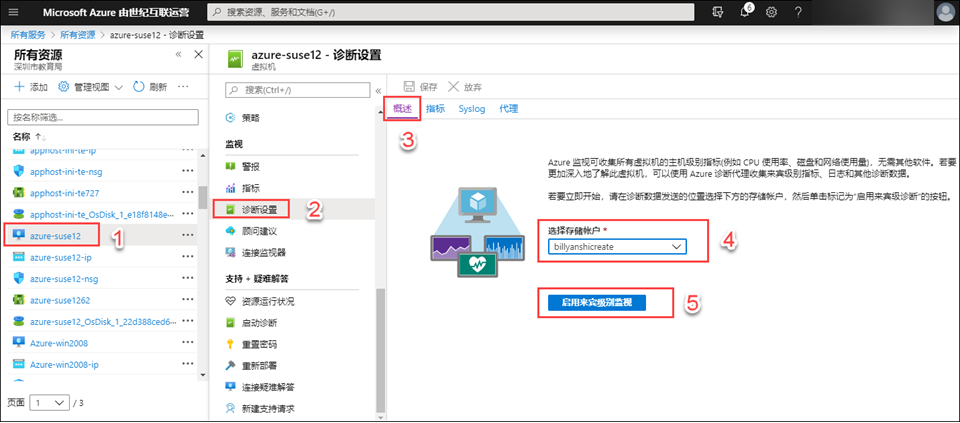Open ellipsis menu for azure-suse12 row
The height and width of the screenshot is (423, 960).
[x=187, y=236]
